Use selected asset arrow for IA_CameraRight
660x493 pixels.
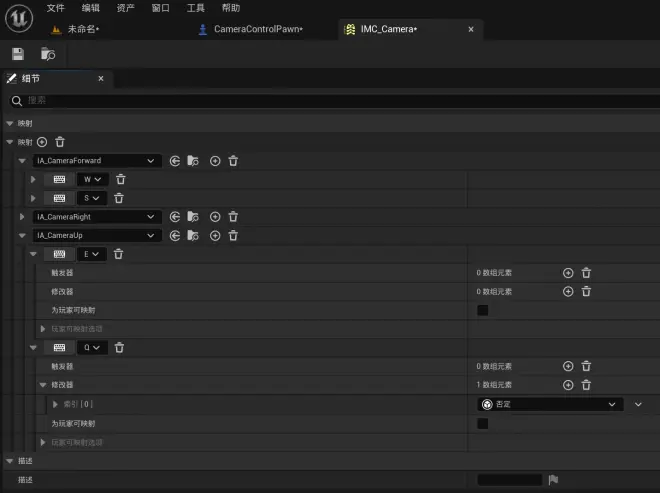175,217
